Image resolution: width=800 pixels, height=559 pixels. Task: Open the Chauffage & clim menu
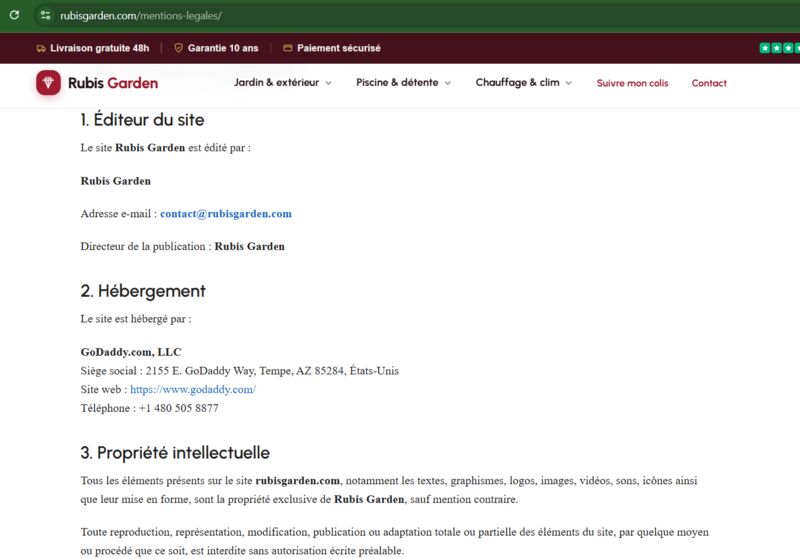(517, 83)
